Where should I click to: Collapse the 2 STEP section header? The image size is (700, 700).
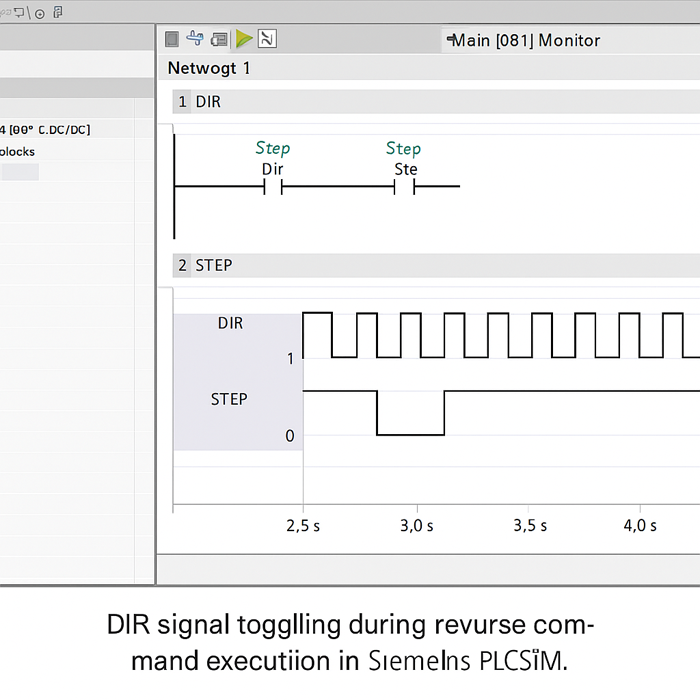click(x=204, y=265)
